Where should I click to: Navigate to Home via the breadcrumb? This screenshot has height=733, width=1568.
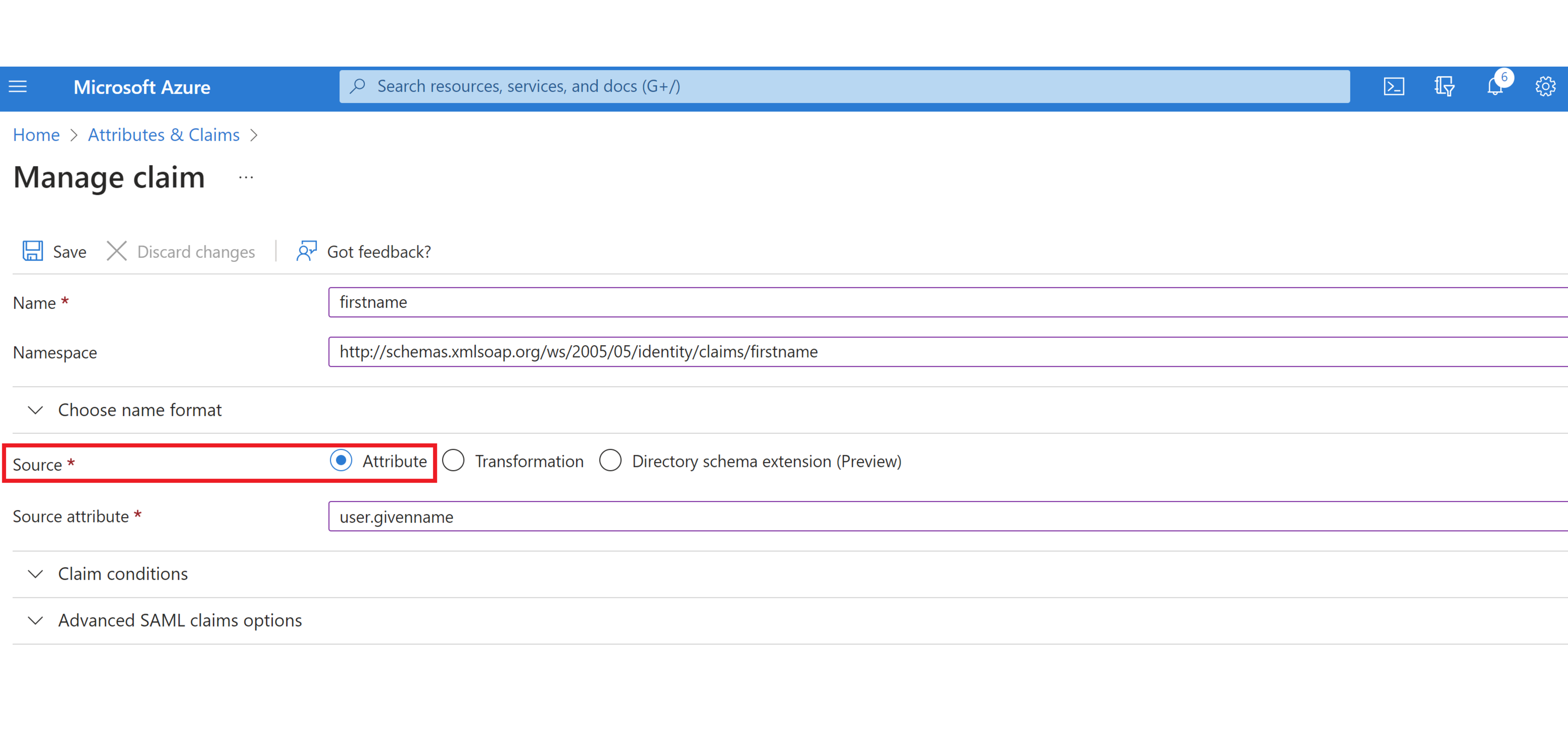[36, 134]
